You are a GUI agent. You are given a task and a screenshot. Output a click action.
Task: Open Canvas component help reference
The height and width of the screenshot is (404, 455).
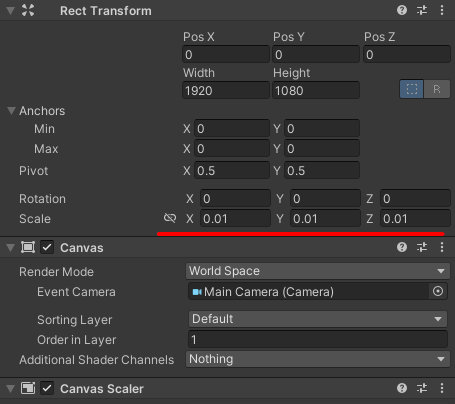(402, 247)
